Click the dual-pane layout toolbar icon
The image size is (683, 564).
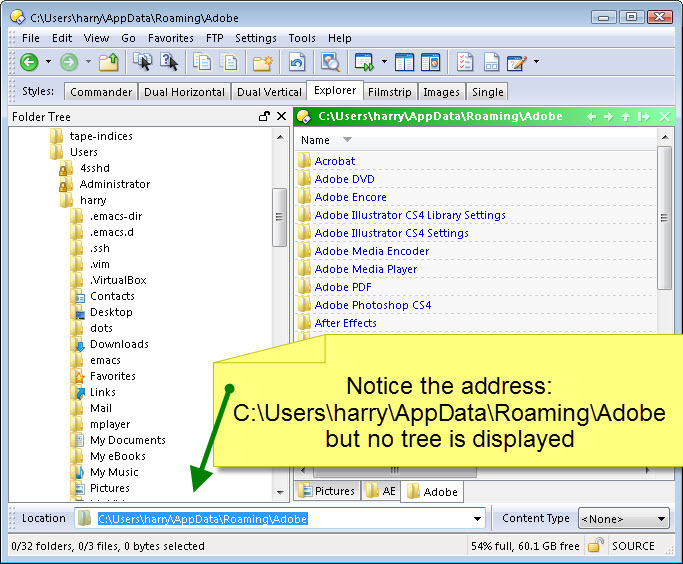404,62
